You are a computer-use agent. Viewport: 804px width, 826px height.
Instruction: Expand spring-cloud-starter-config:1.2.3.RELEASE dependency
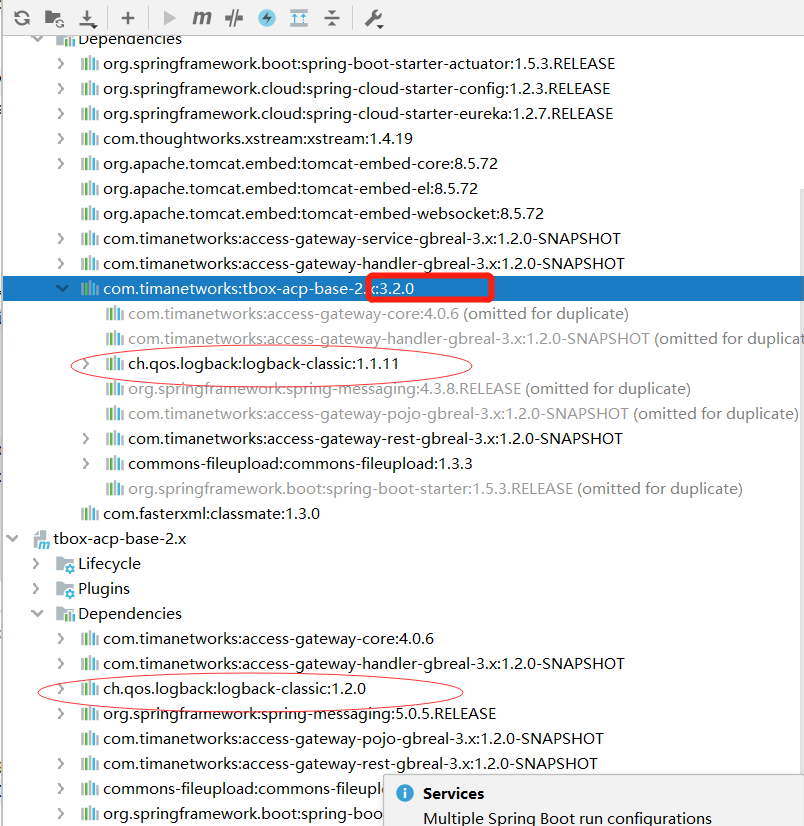coord(61,88)
